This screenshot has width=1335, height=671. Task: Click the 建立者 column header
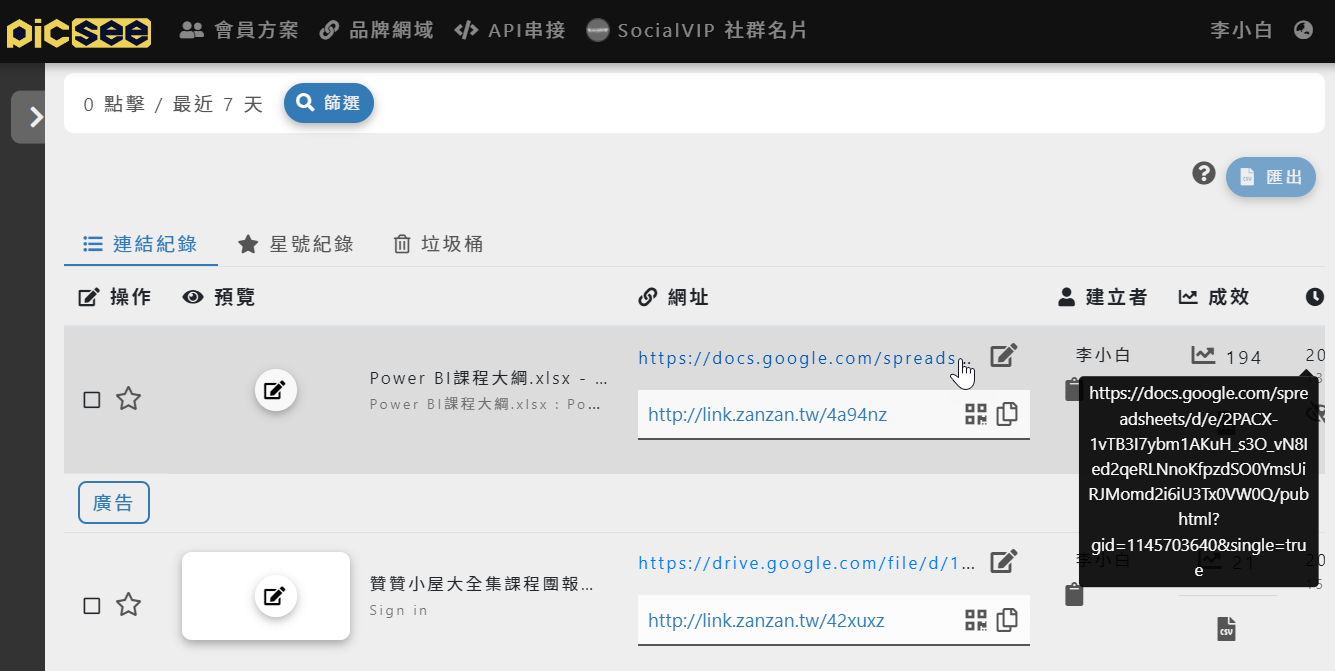(x=1103, y=297)
